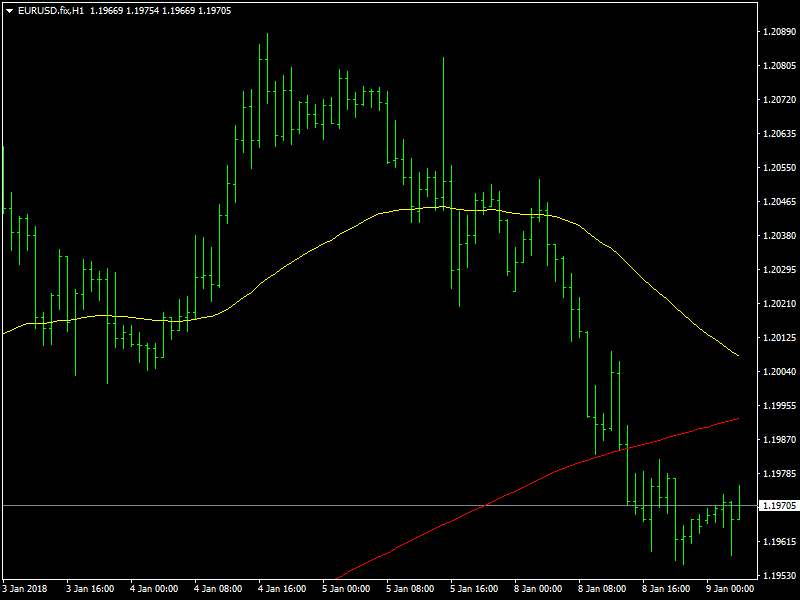Select the EURUSD.fix,H1 chart title text
800x600 pixels.
point(51,11)
